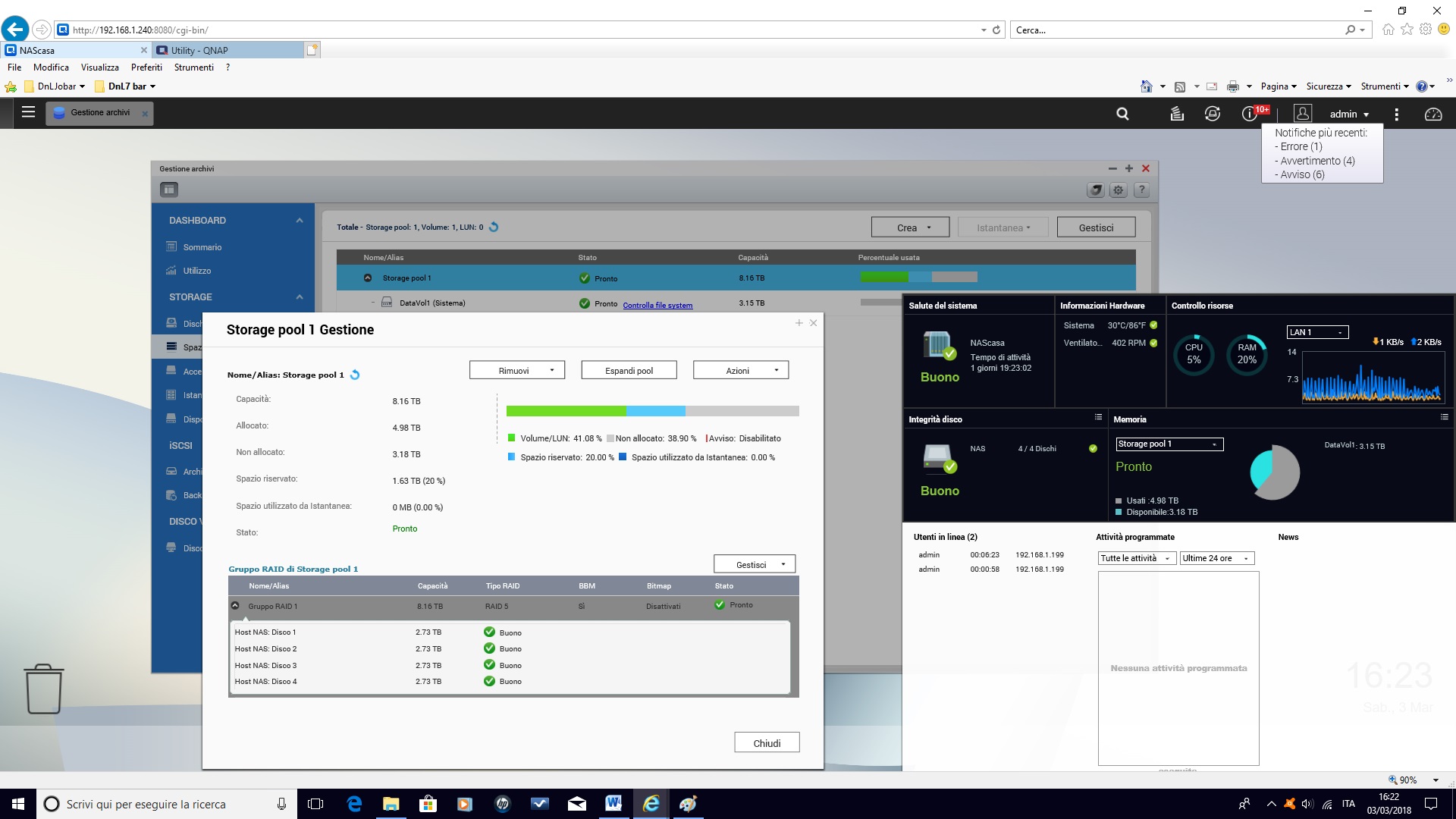
Task: Click the Gestione archivi settings gear icon
Action: click(1119, 190)
